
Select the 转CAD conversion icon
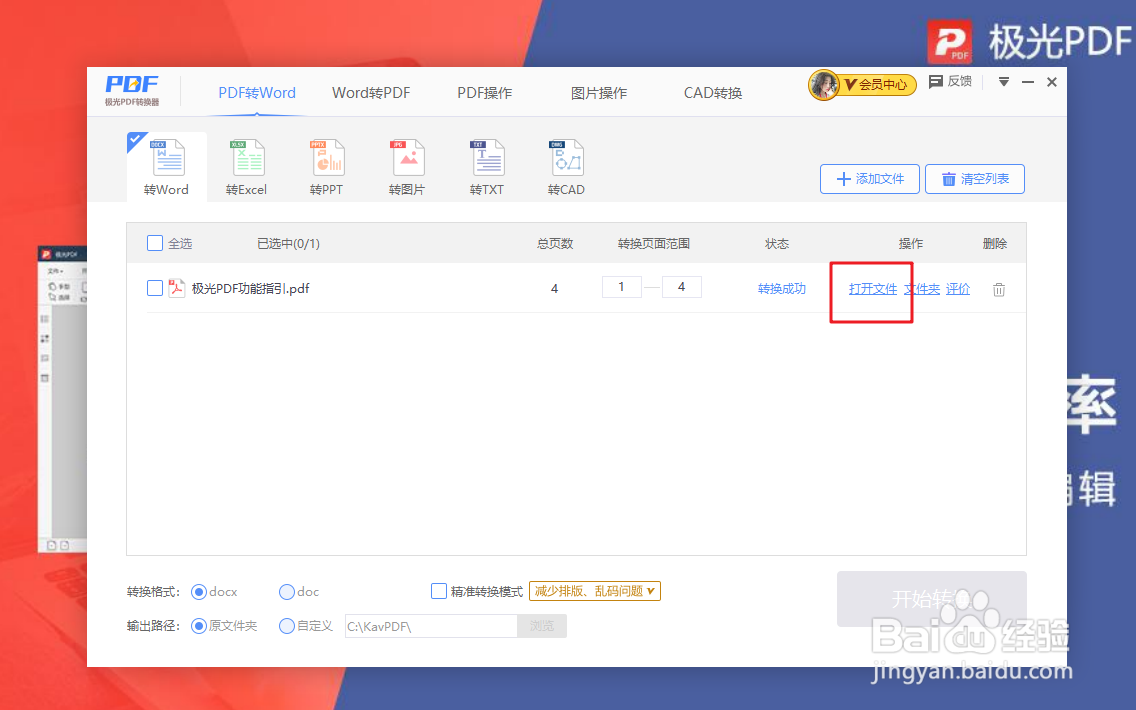(567, 167)
